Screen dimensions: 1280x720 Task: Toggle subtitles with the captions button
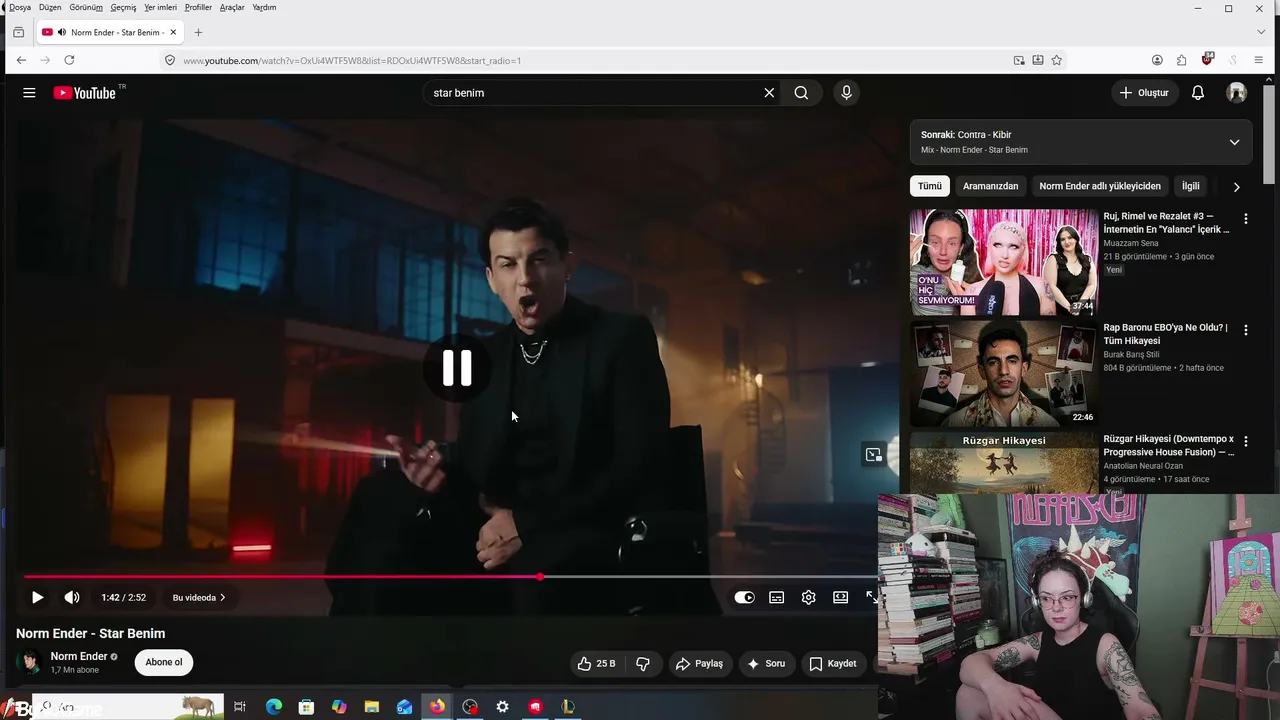(x=776, y=597)
